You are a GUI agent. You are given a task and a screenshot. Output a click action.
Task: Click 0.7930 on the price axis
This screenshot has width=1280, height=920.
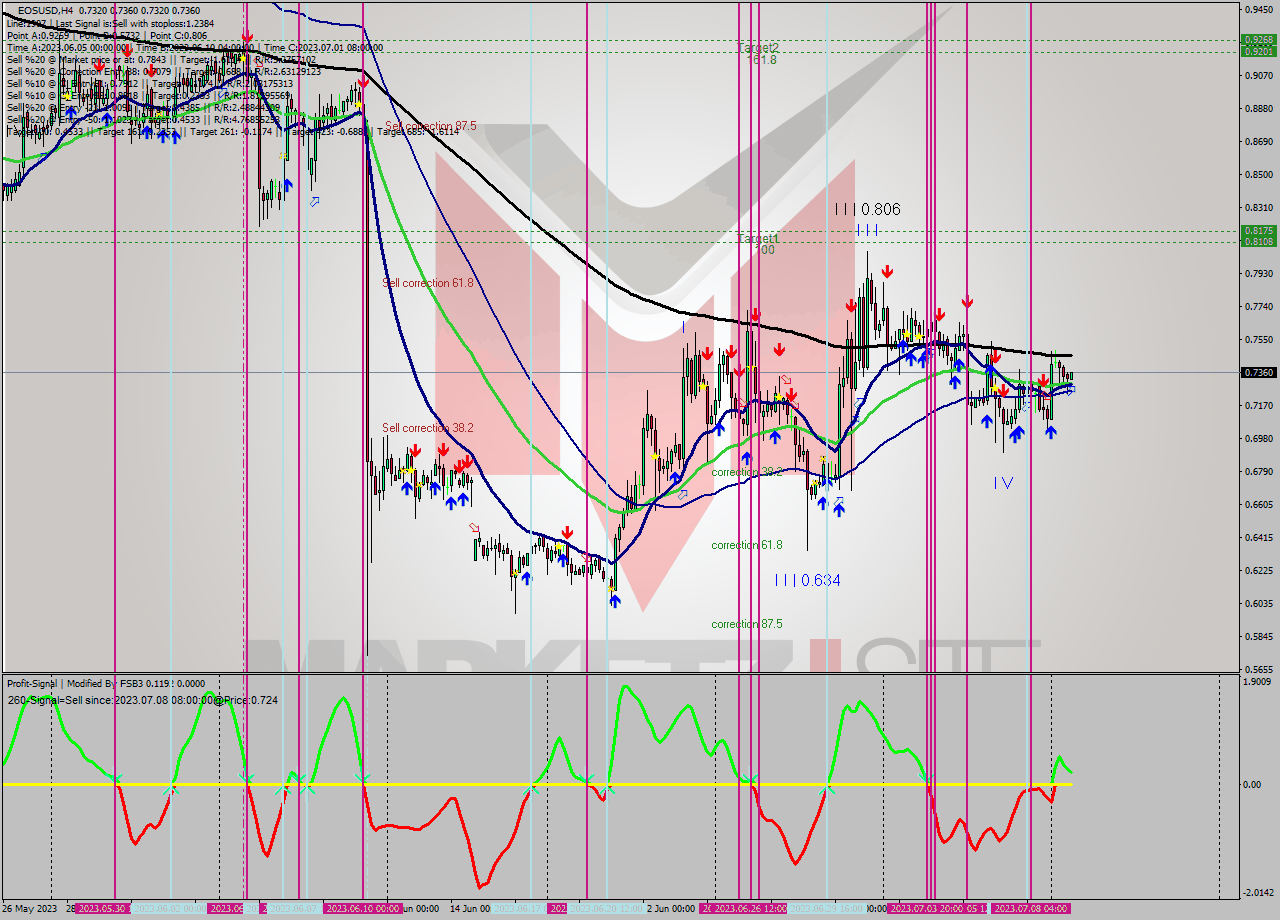click(x=1259, y=273)
